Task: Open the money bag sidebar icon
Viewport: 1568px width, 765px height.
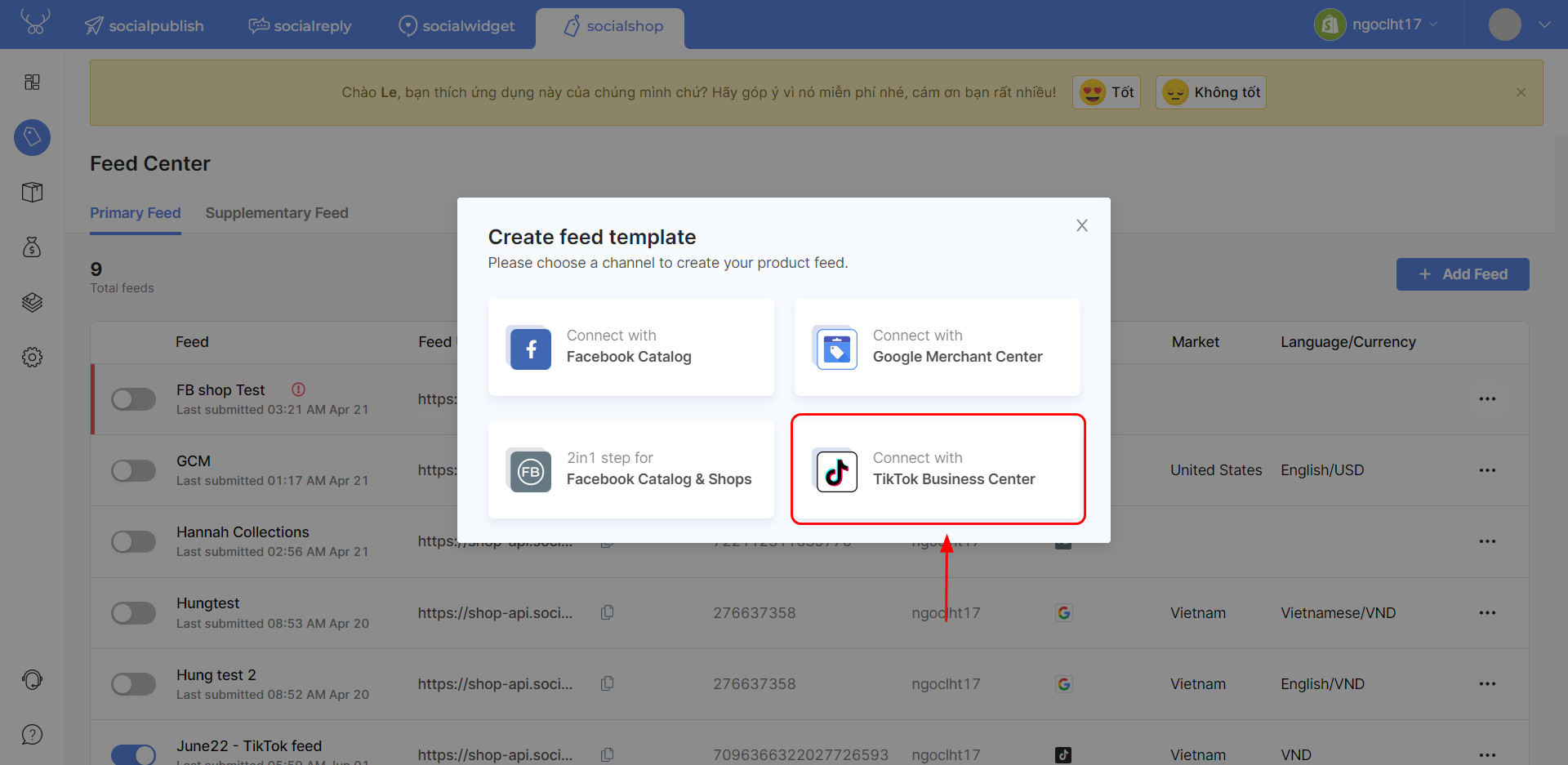Action: (x=32, y=247)
